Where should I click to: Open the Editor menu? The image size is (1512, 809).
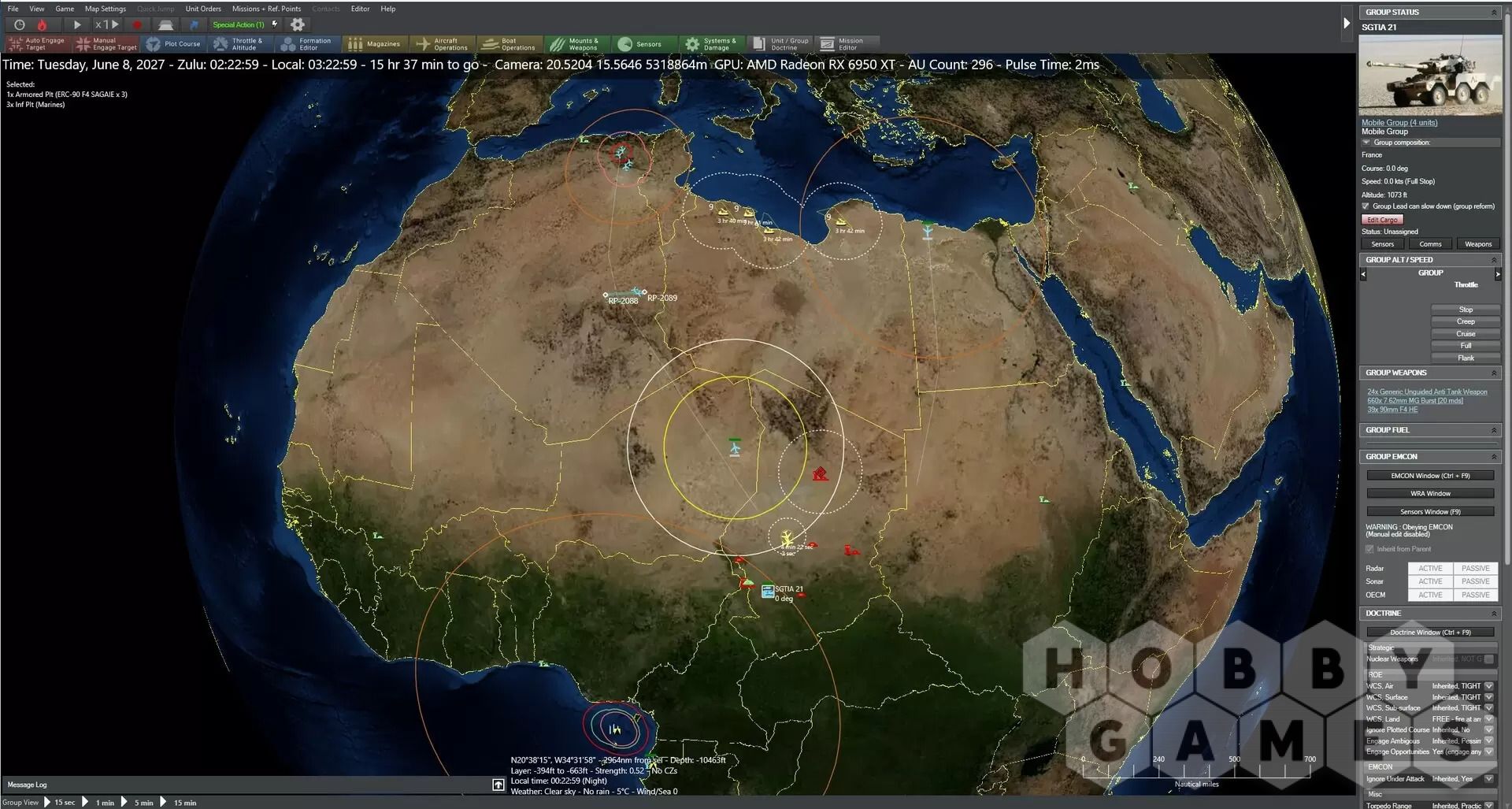click(x=360, y=9)
